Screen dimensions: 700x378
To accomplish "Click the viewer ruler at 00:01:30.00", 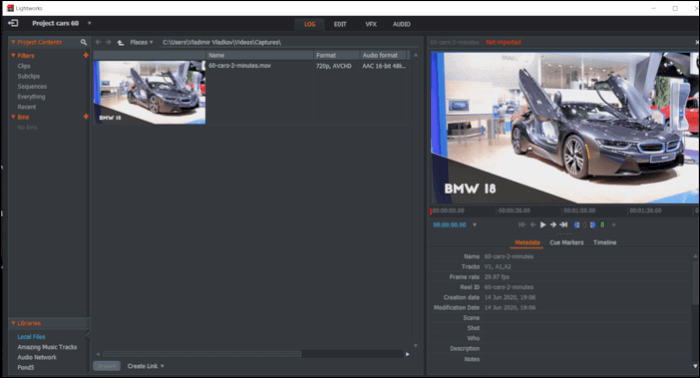I will point(645,211).
